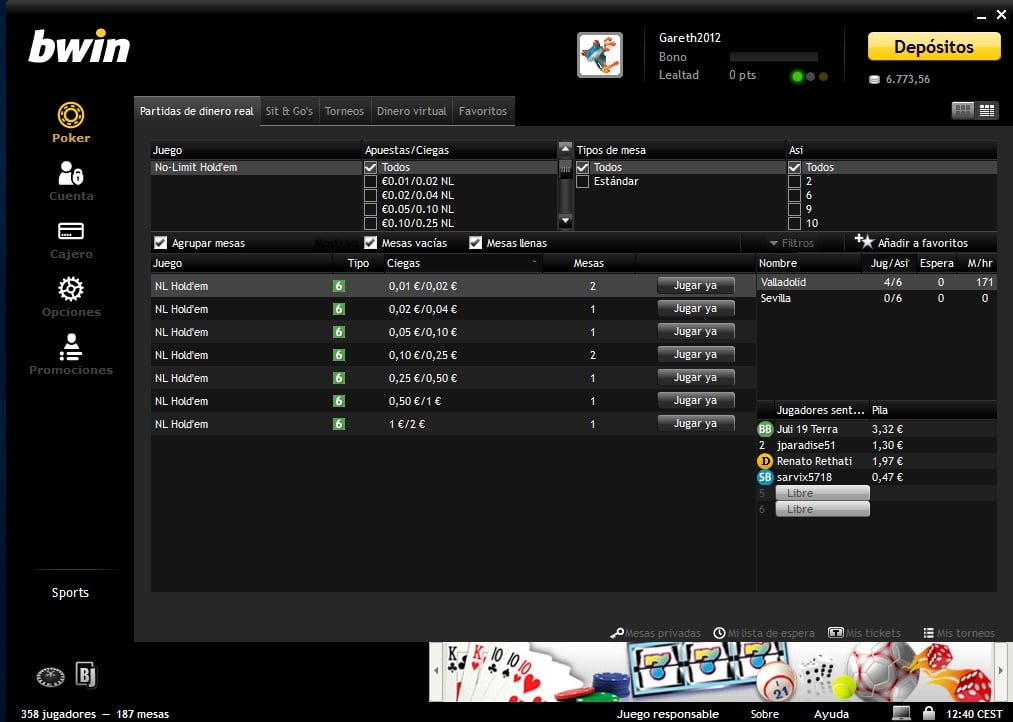This screenshot has width=1013, height=722.
Task: Click the D dealer badge beside Renato Rethati
Action: pos(765,461)
